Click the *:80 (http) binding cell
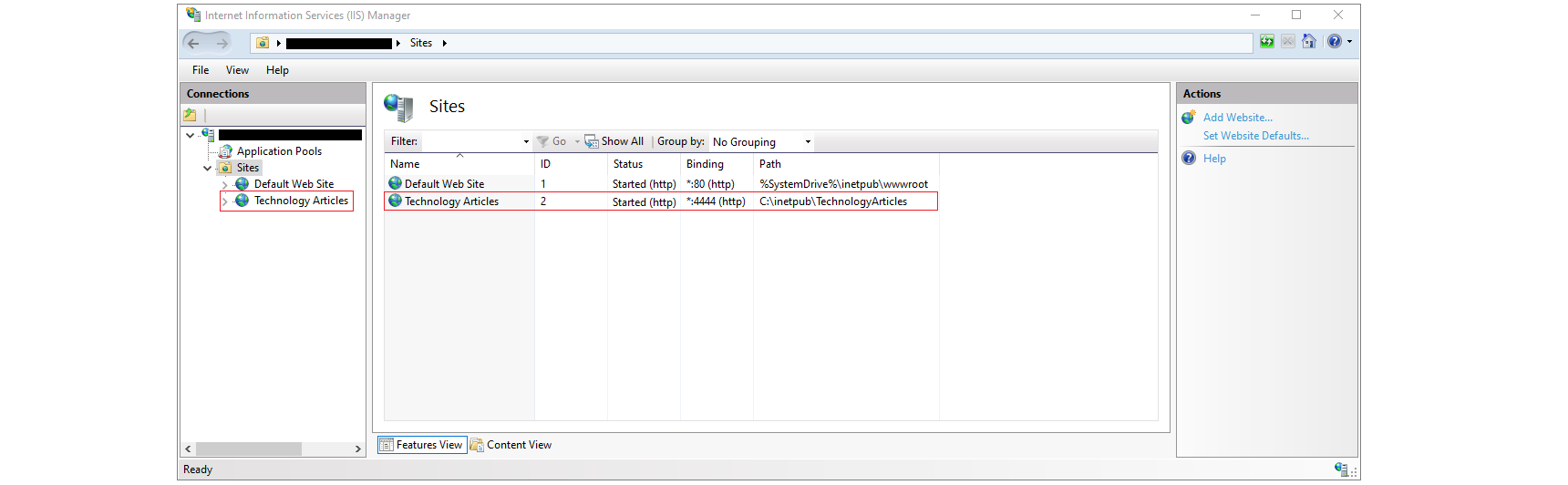1568x485 pixels. coord(710,184)
